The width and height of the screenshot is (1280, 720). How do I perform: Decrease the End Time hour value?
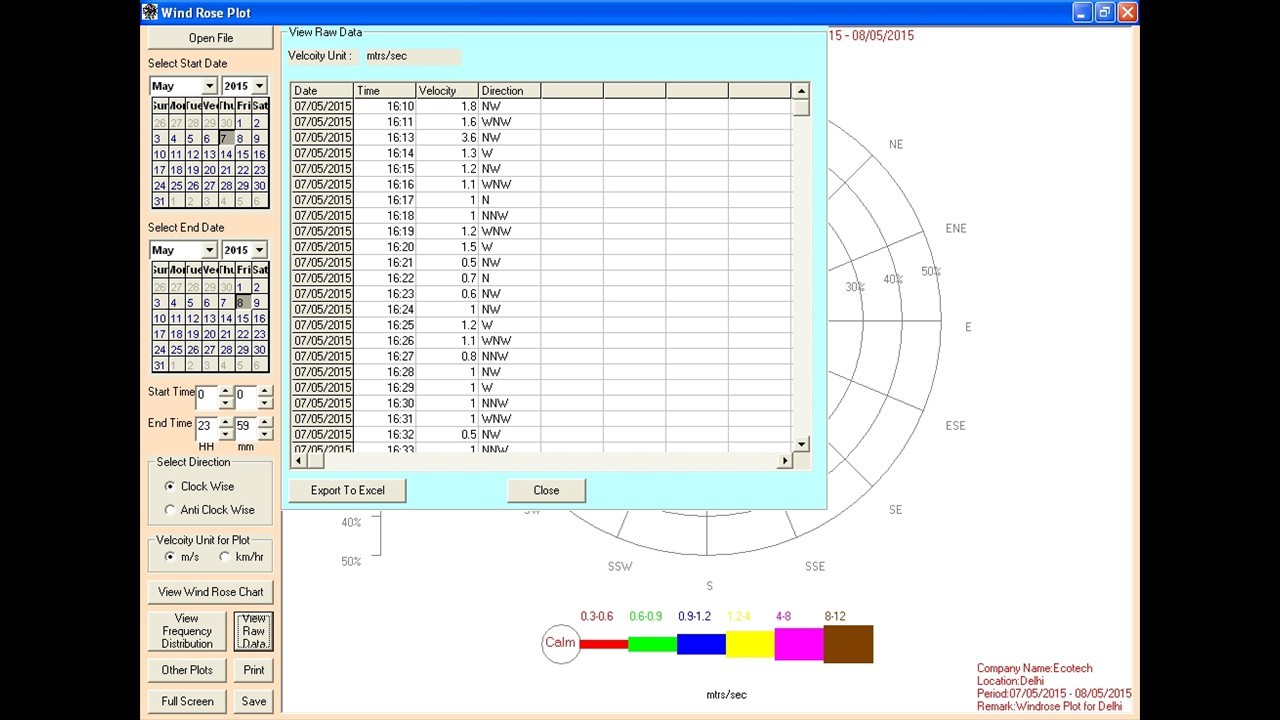pyautogui.click(x=226, y=433)
